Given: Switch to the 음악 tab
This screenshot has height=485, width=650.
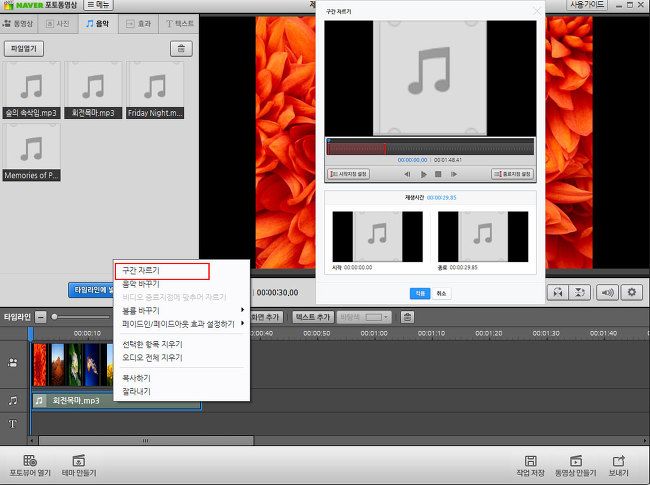Looking at the screenshot, I should point(98,24).
